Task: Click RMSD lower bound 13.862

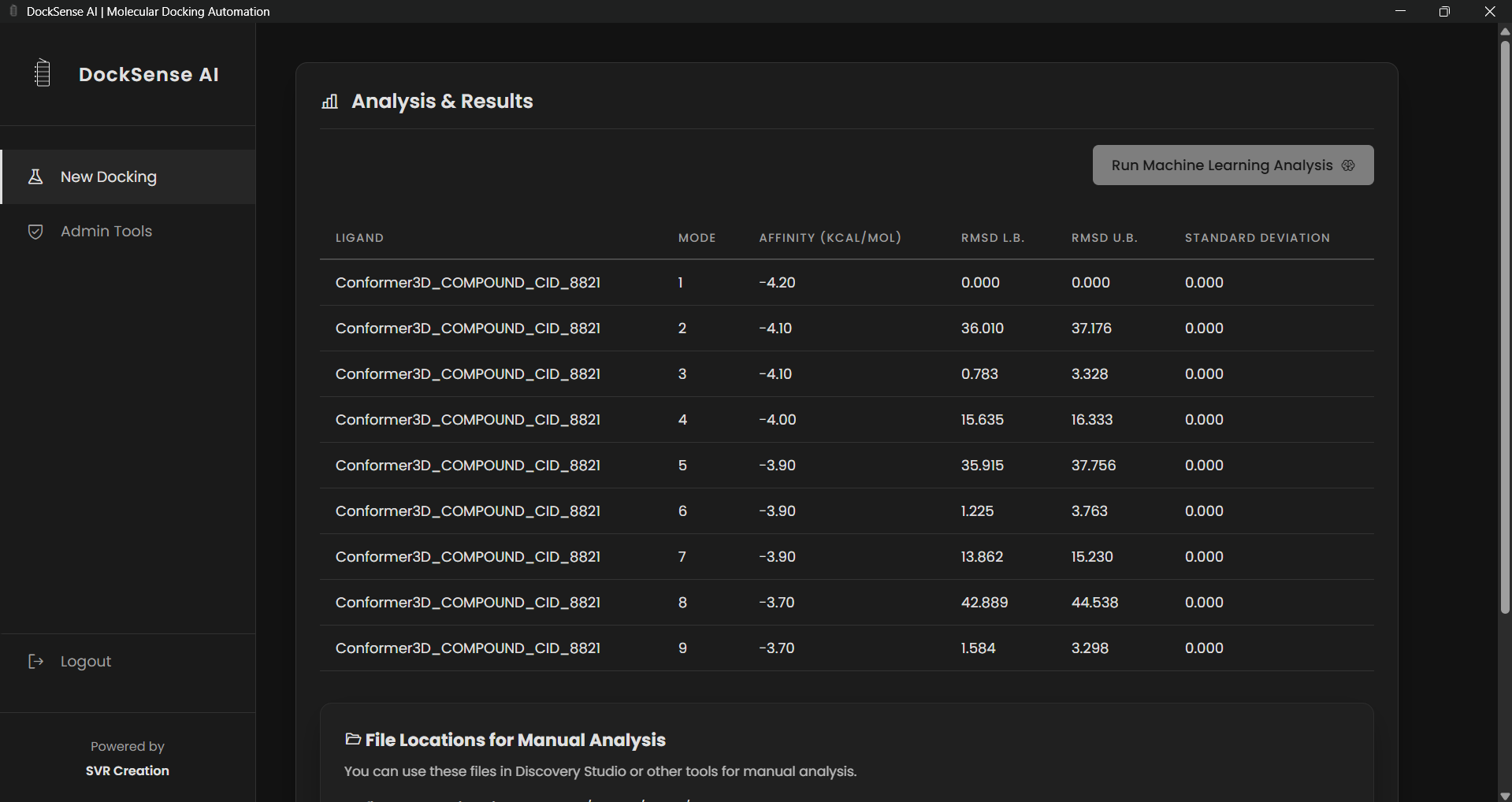Action: click(x=983, y=557)
